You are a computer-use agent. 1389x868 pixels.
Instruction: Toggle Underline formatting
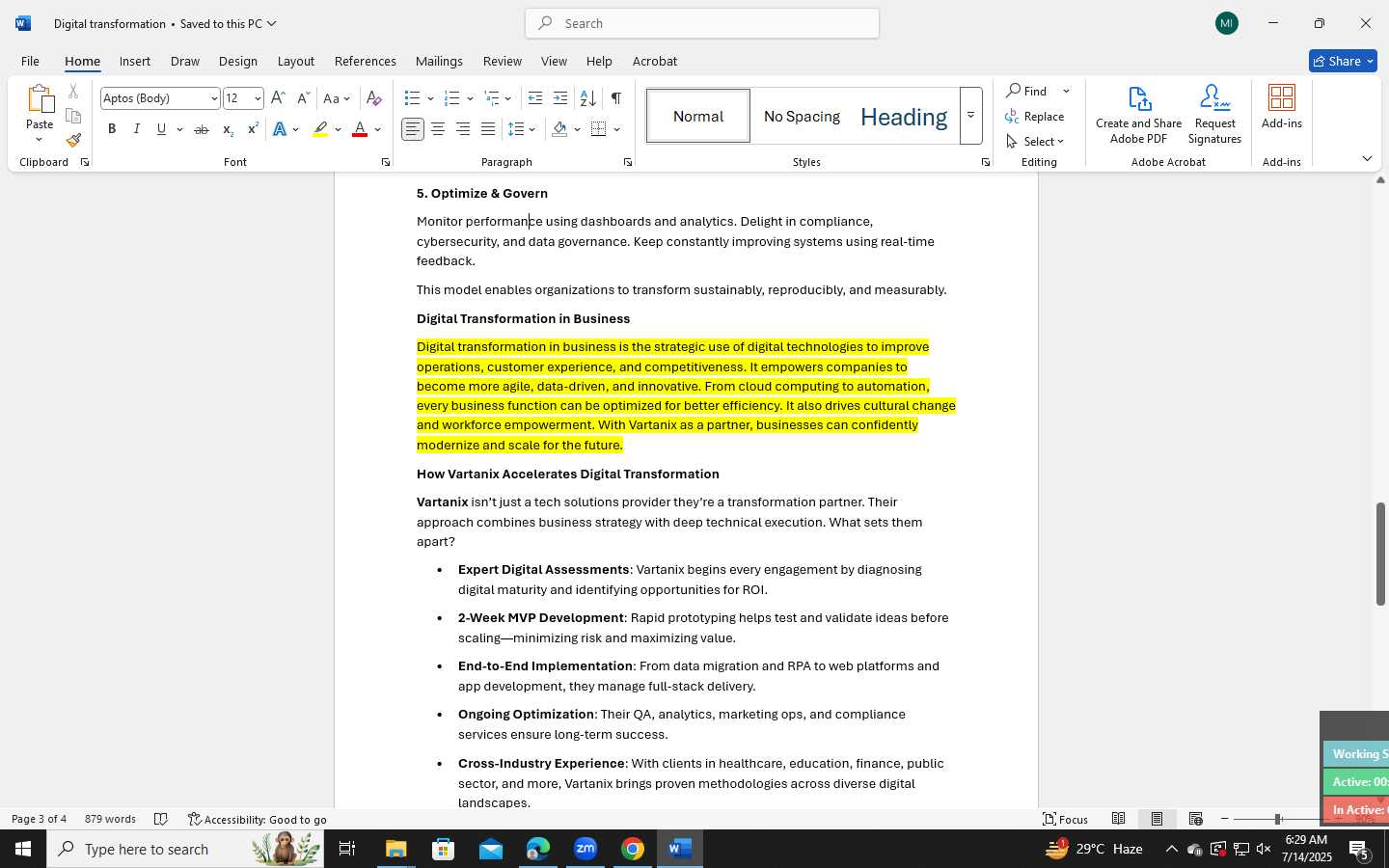click(162, 129)
